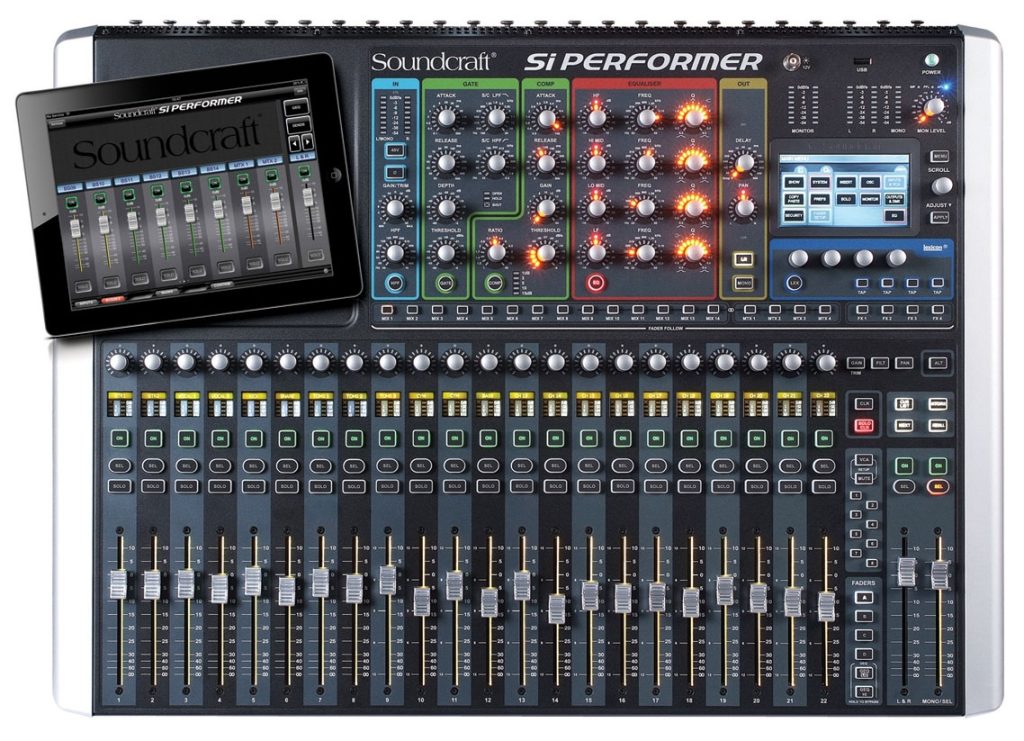Open the SYSTEM page on the touchscreen menu

(821, 183)
